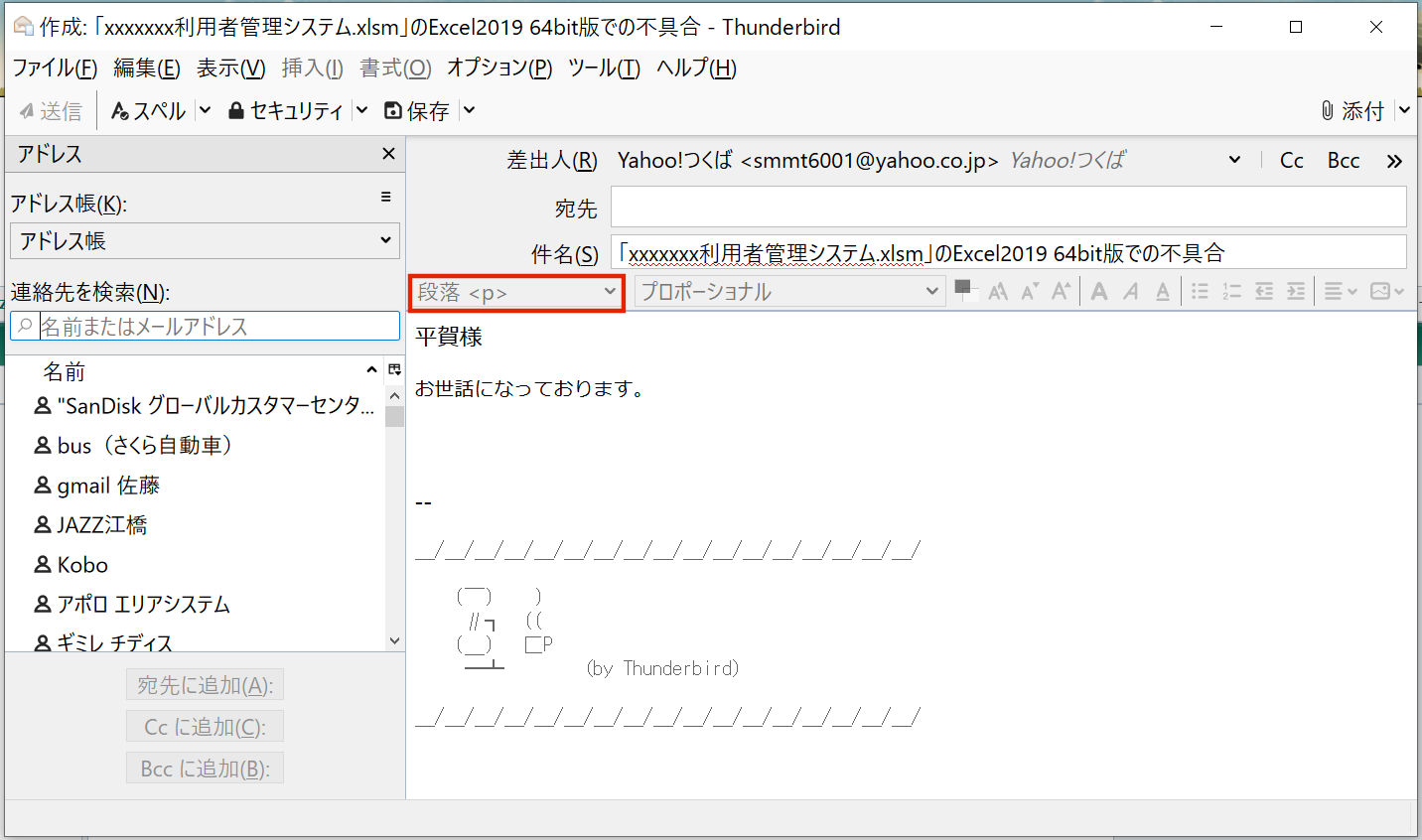Click the outdent text icon
1422x840 pixels.
[1264, 291]
